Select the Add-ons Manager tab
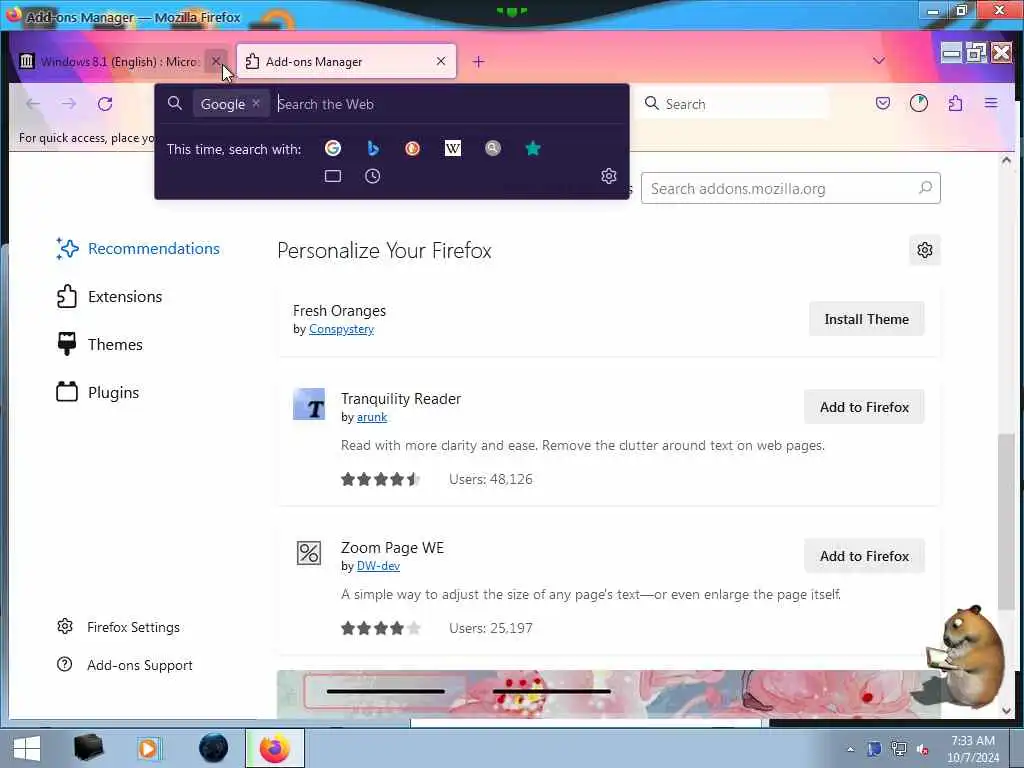Screen dimensions: 1024x768 [x=346, y=61]
